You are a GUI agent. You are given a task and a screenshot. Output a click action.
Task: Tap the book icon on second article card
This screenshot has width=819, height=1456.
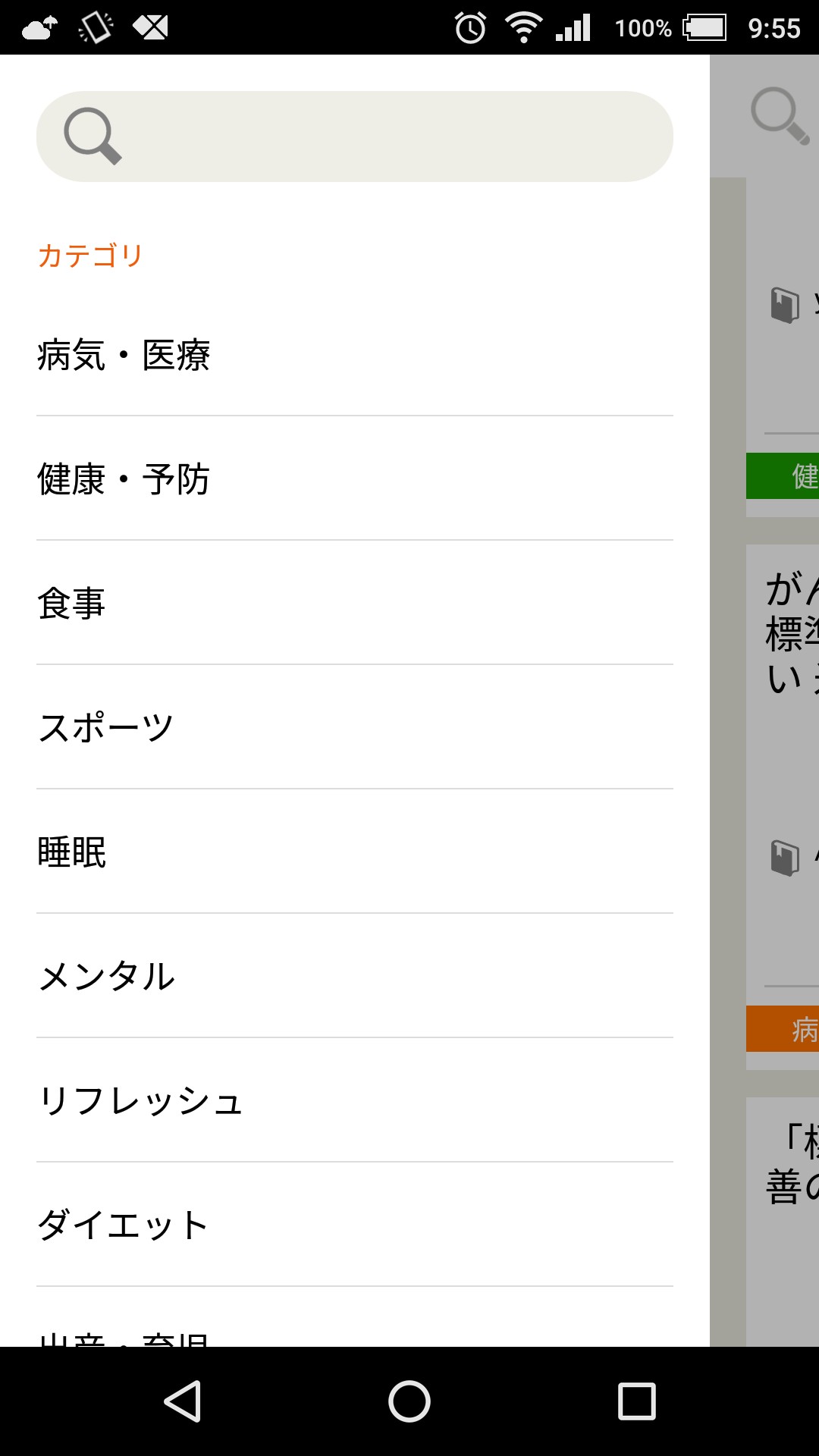pos(785,858)
